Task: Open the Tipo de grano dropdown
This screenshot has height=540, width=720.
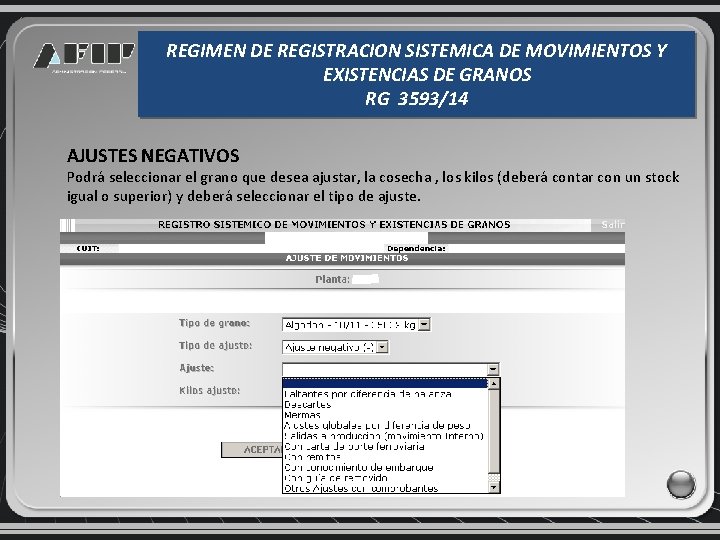Action: point(425,325)
